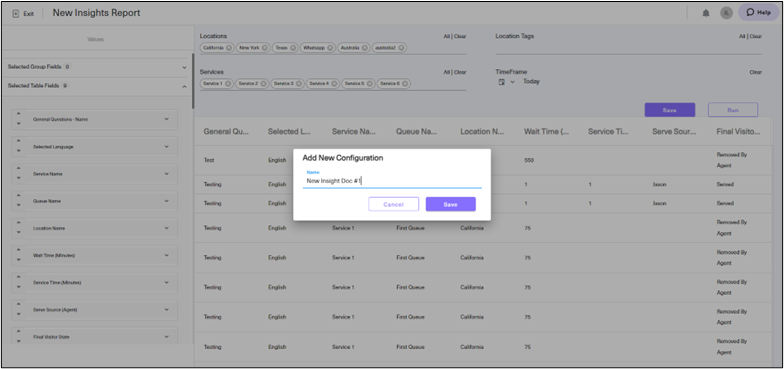
Task: Move Selected Language field up
Action: click(x=19, y=142)
